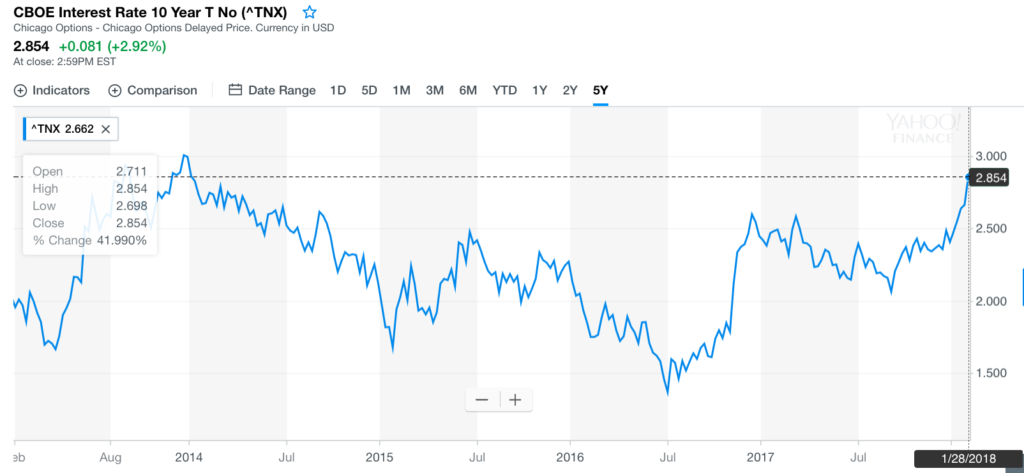The width and height of the screenshot is (1024, 473).
Task: Show the 1Y chart range
Action: pyautogui.click(x=540, y=90)
